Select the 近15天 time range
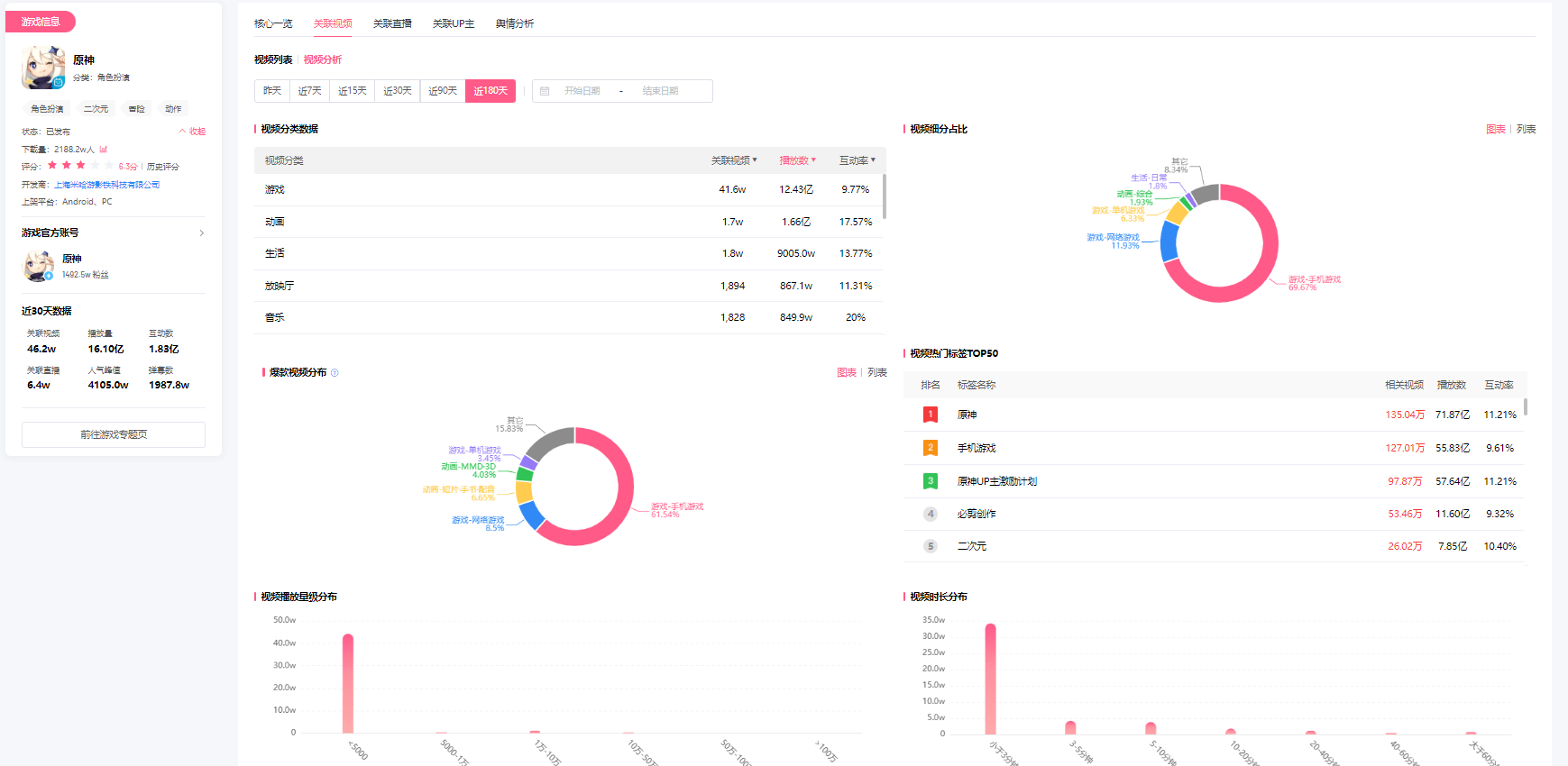Screen dimensions: 1568x766 point(352,91)
